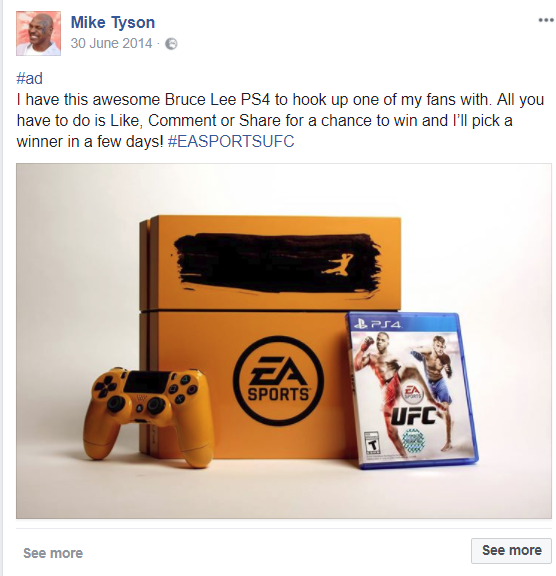
Task: Click the EA Sports logo on the console
Action: click(278, 381)
